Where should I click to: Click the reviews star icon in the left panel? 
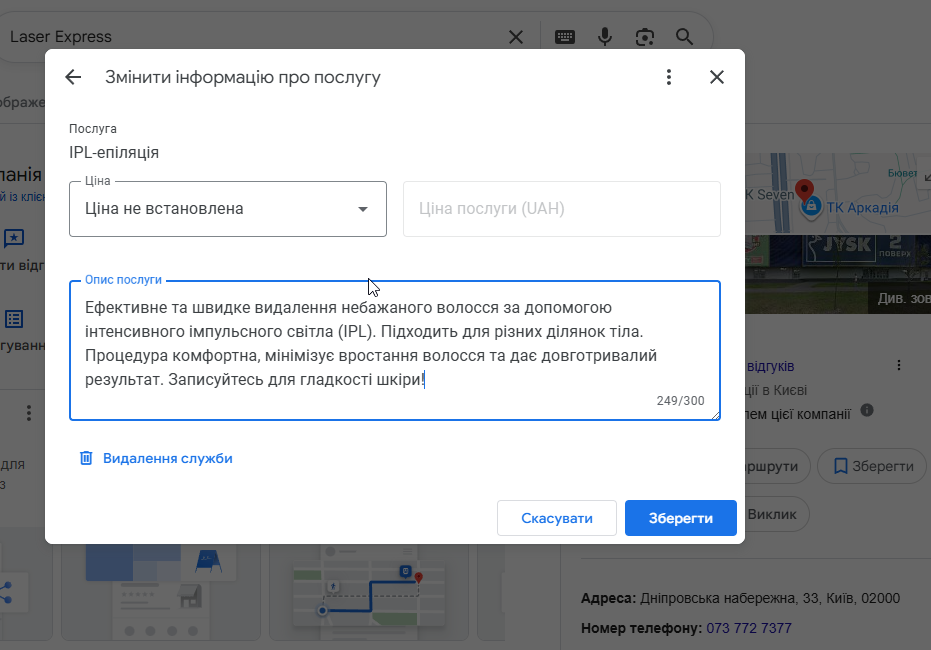(x=14, y=238)
